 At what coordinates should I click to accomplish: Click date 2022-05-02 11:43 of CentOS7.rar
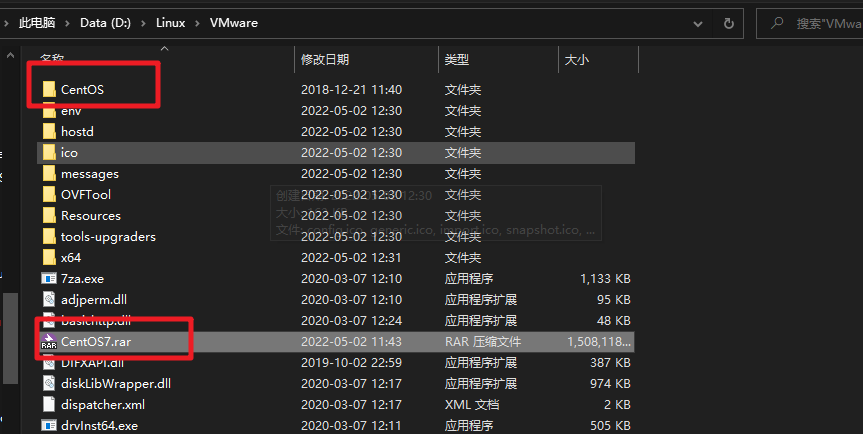click(x=351, y=342)
